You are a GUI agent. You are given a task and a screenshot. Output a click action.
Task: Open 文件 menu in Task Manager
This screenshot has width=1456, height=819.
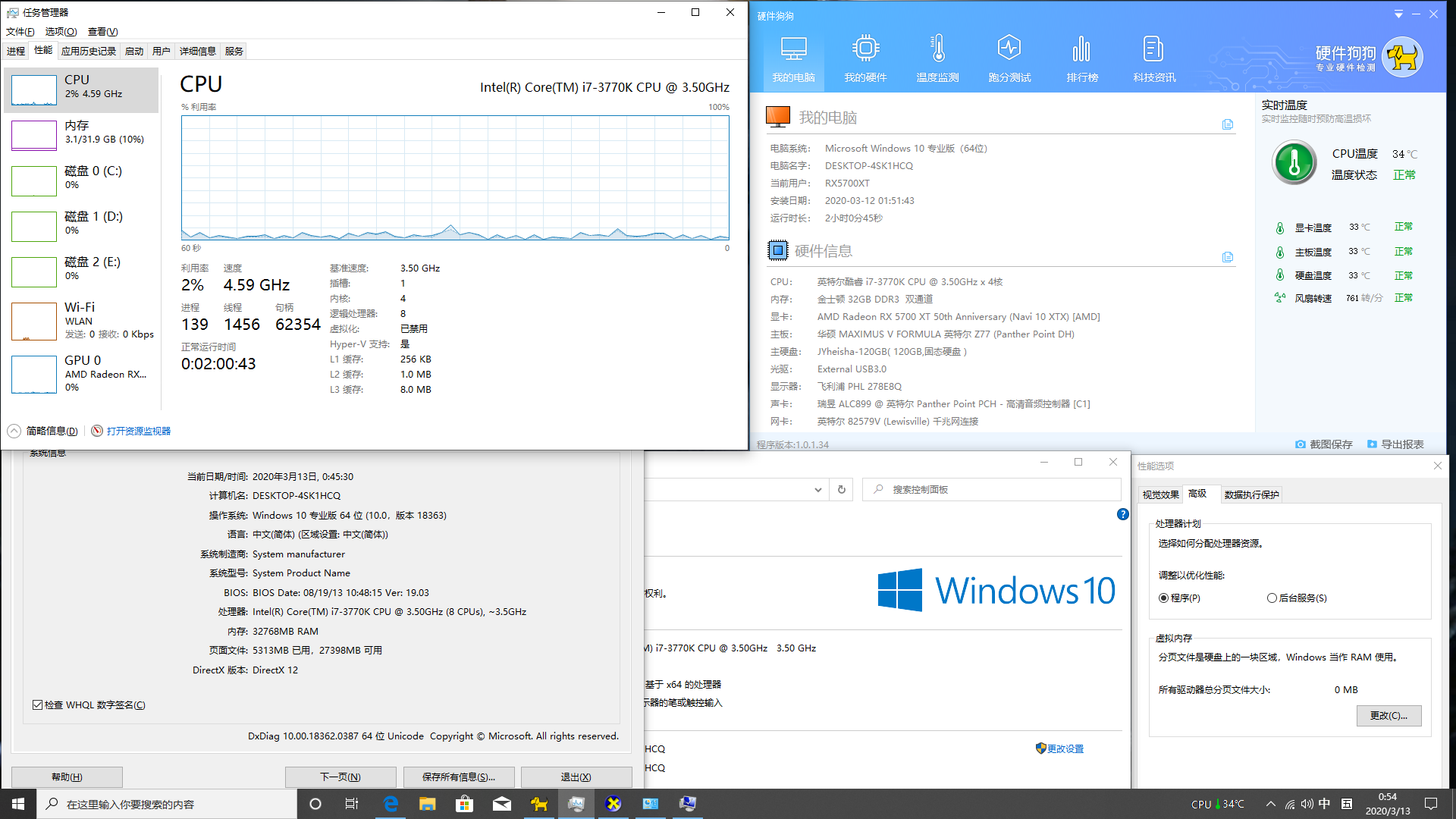(20, 32)
